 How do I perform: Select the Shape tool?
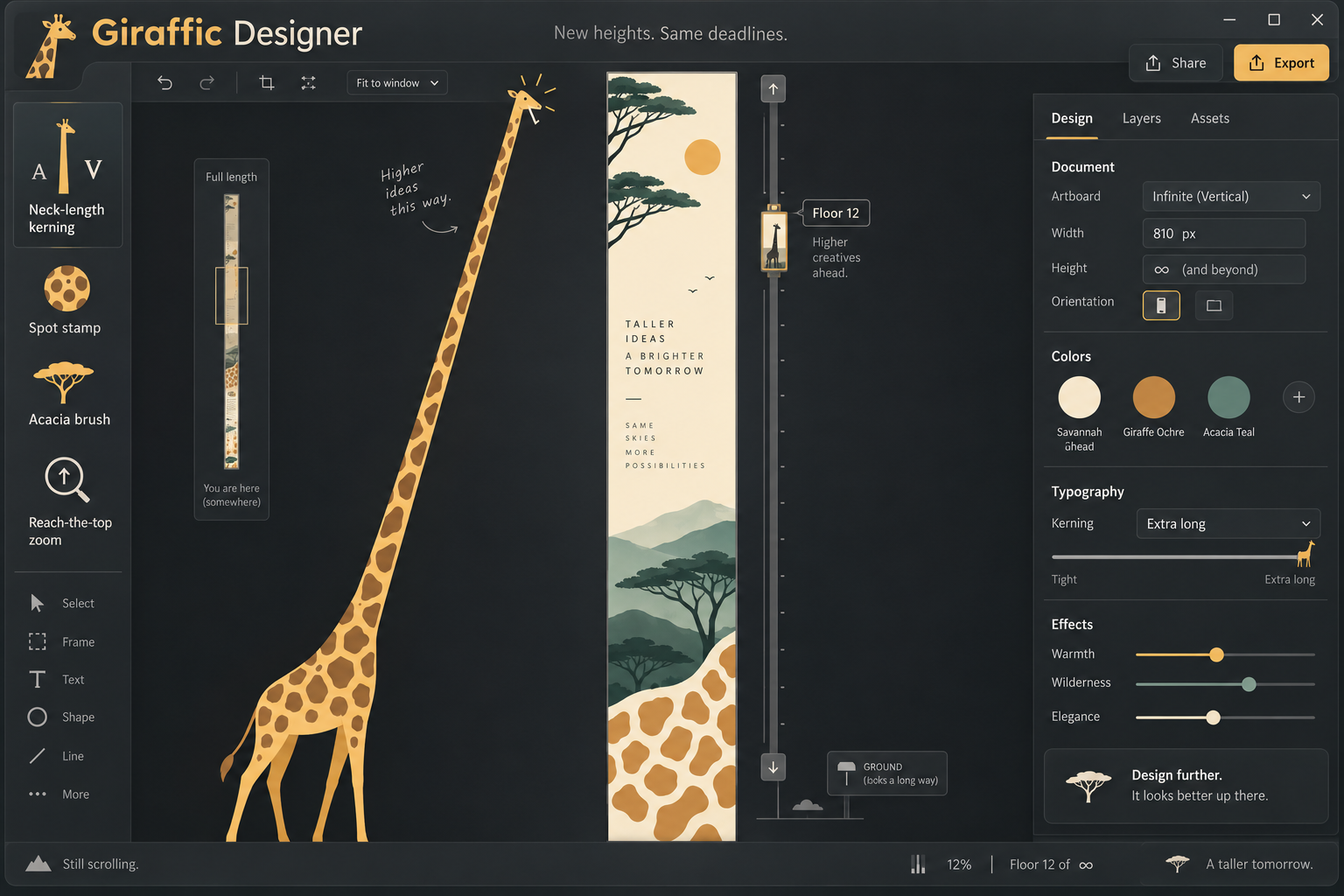tap(60, 717)
